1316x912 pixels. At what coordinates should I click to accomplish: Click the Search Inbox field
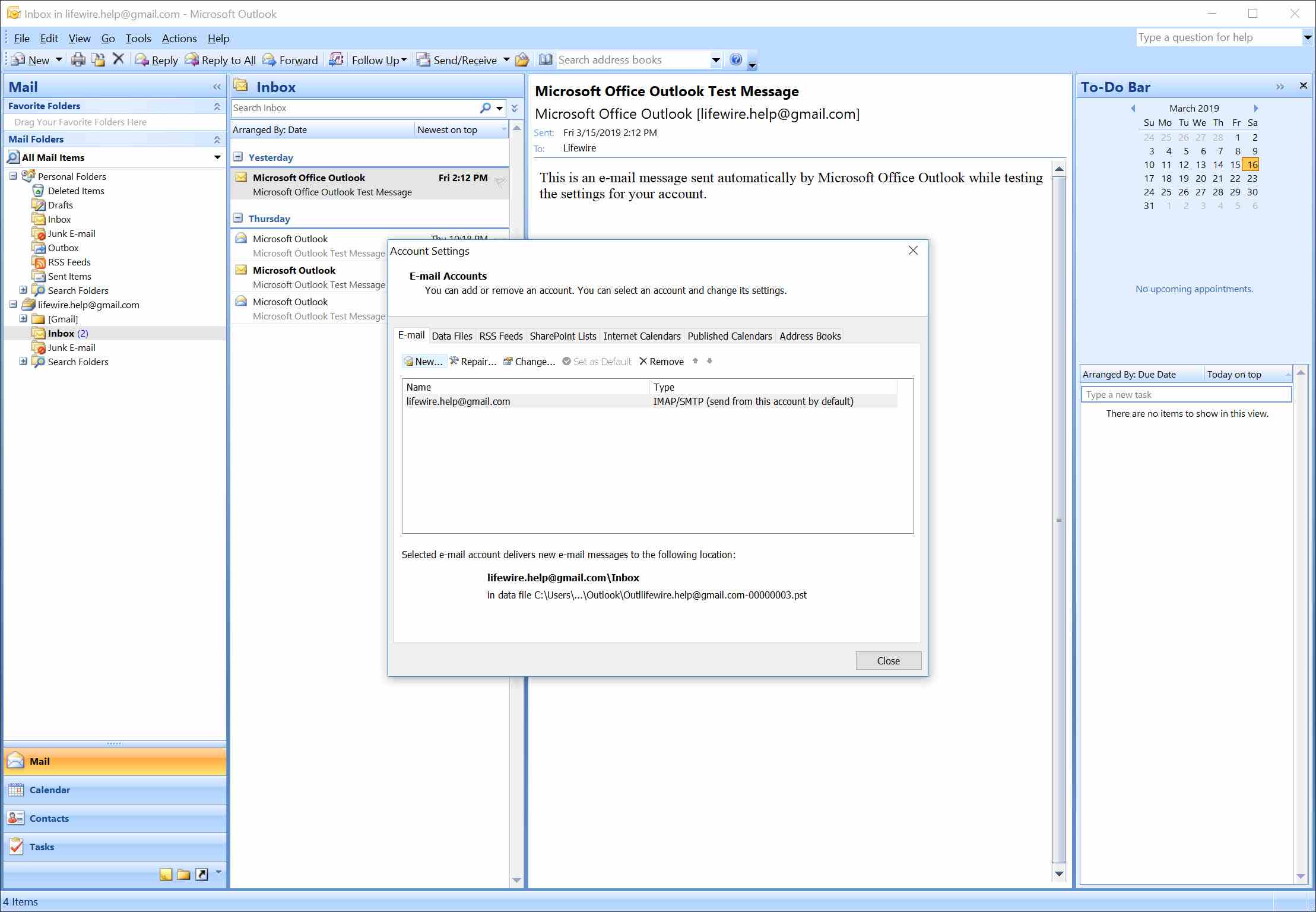(x=354, y=107)
